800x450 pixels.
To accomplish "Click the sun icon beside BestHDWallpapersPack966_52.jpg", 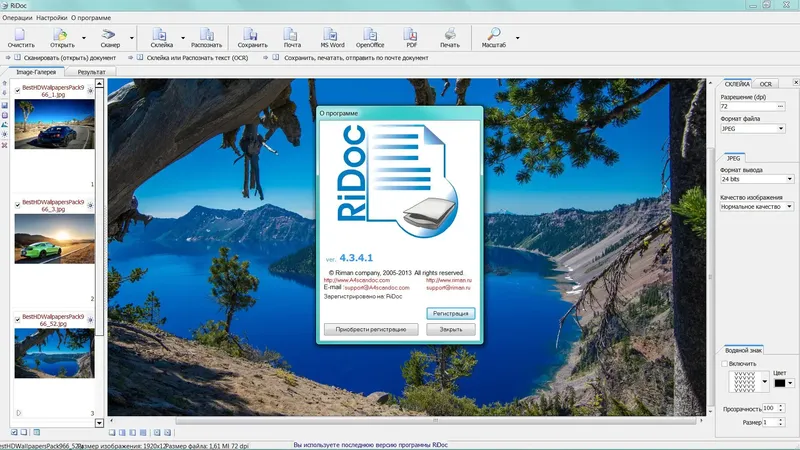I will tap(90, 320).
